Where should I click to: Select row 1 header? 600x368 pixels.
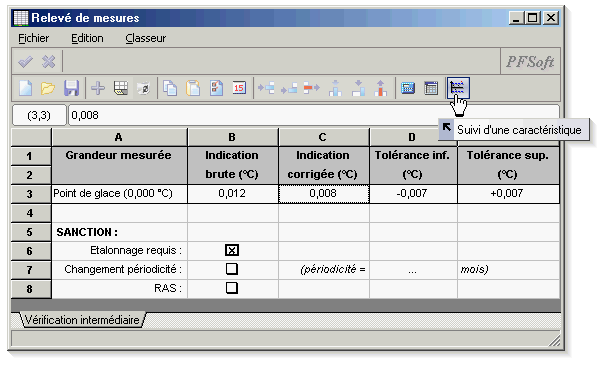point(31,156)
